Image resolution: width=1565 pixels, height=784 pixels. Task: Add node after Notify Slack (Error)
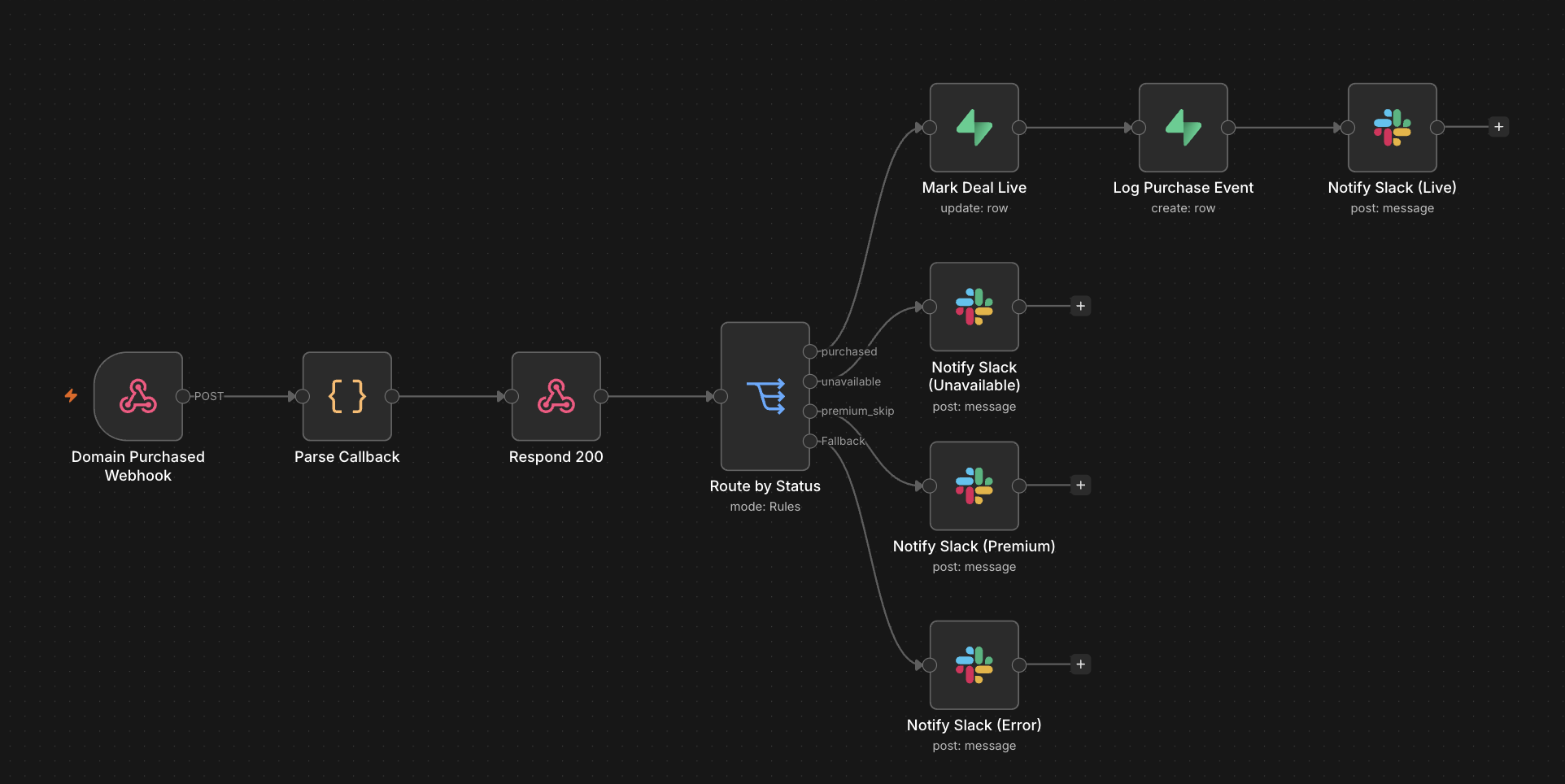tap(1081, 664)
